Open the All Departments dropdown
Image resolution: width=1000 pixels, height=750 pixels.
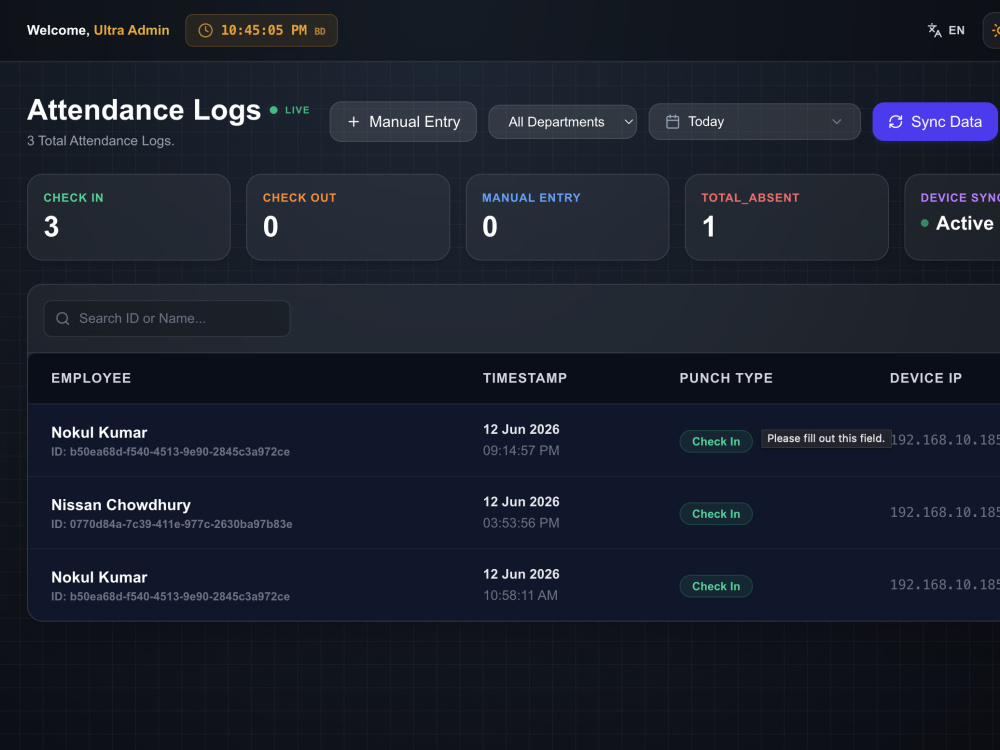[x=562, y=121]
